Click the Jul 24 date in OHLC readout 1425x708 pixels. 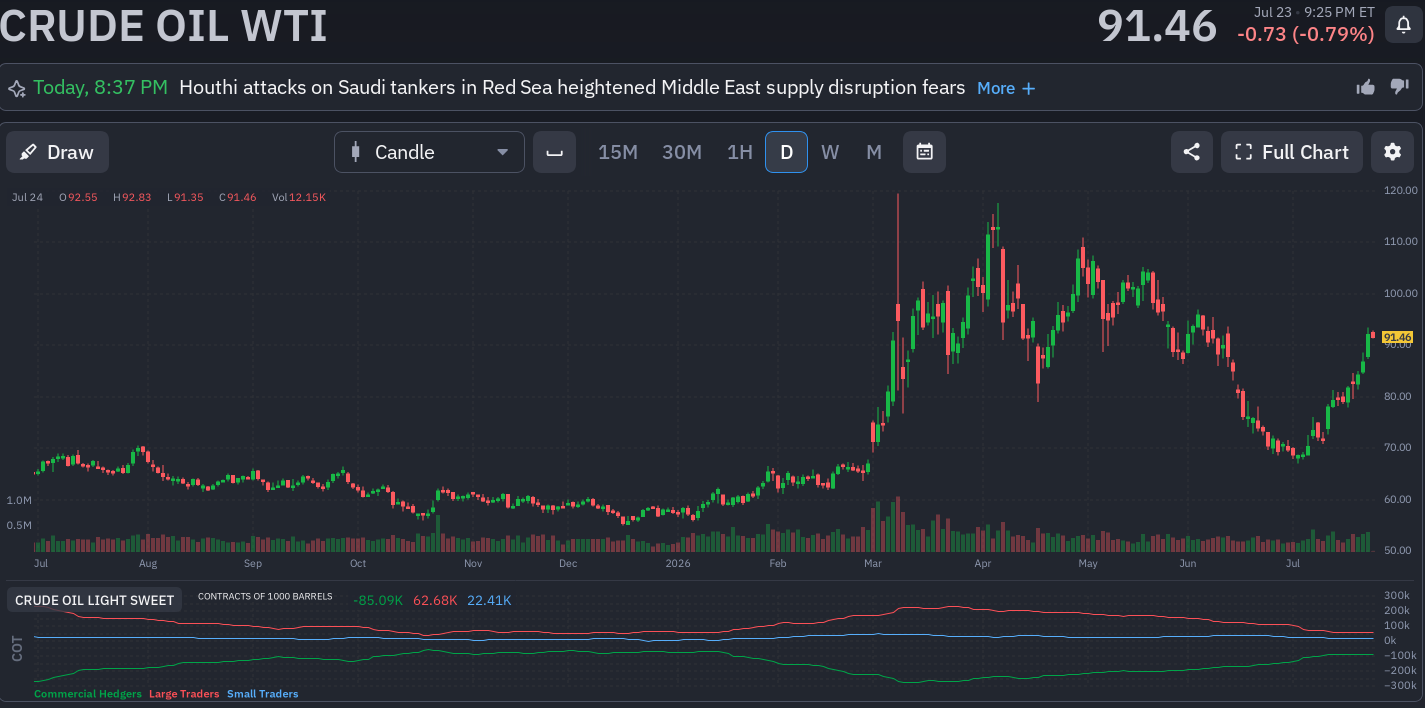click(x=27, y=198)
